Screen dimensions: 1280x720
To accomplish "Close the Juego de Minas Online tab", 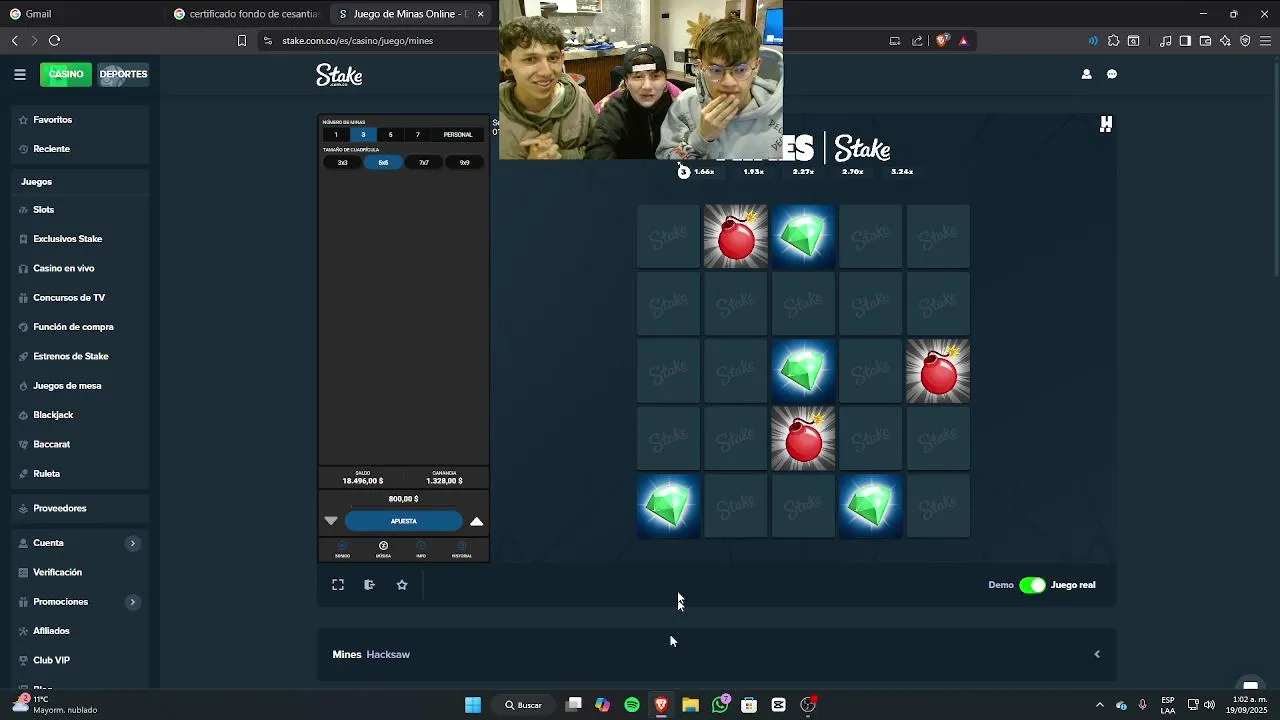I will [x=480, y=14].
